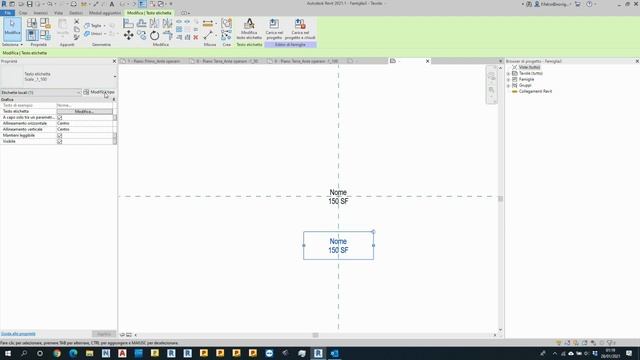Screen dimensions: 640x360
Task: Click the Copy tool next to Move
Action: click(141, 36)
